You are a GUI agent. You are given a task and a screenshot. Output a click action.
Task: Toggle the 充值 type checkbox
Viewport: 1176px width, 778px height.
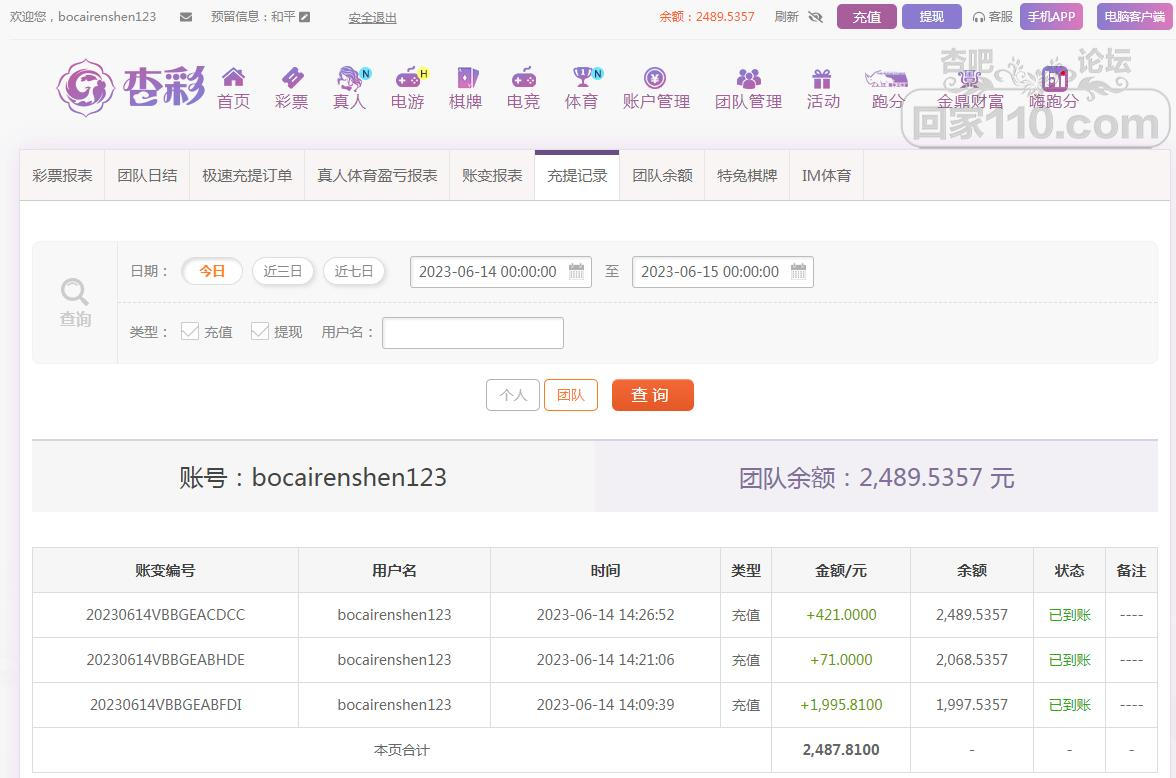190,331
